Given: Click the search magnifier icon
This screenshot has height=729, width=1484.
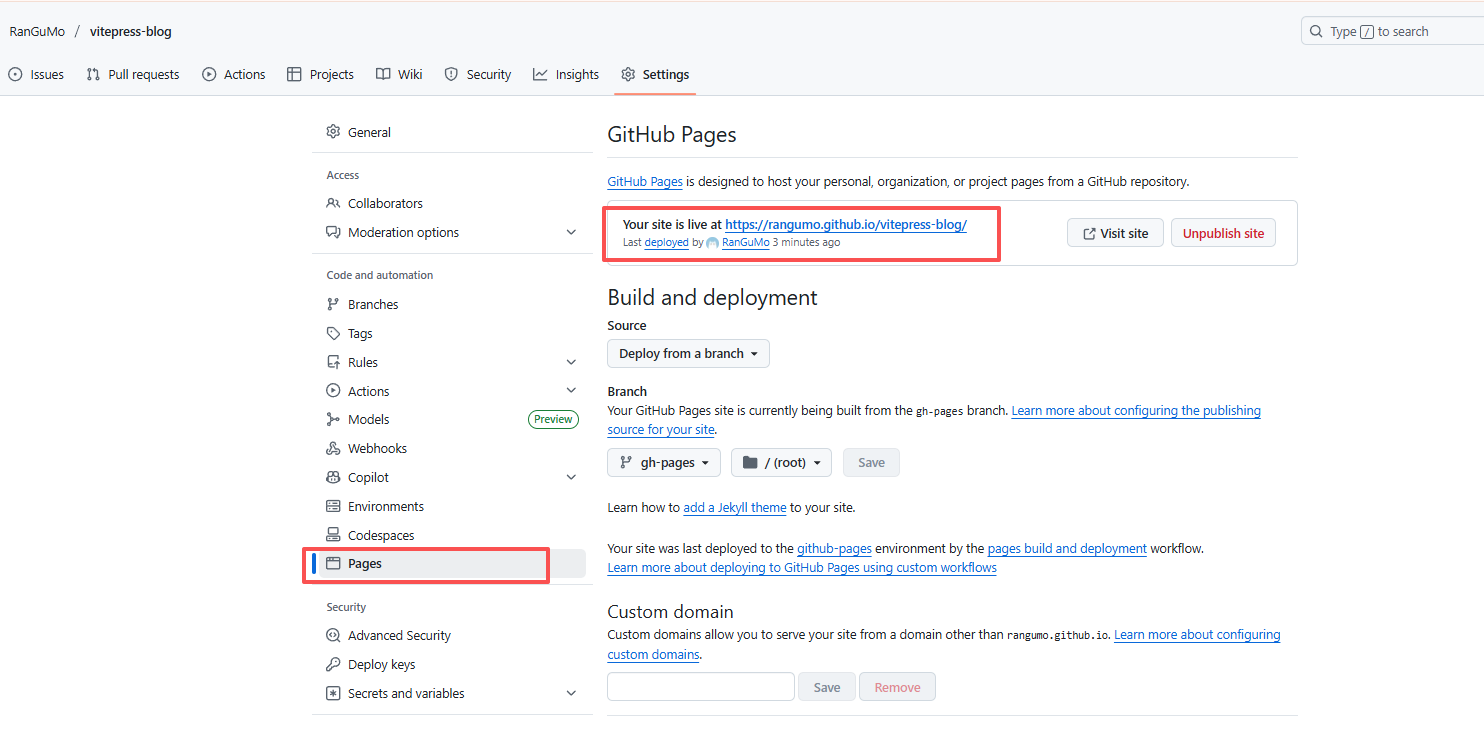Looking at the screenshot, I should point(1316,32).
